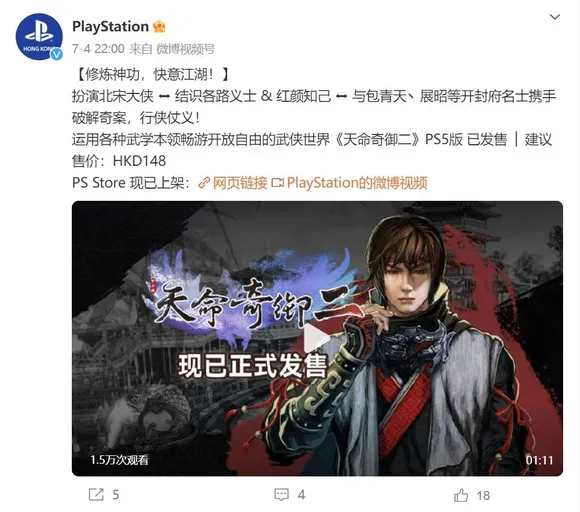Click the 01:11 video duration label

point(539,460)
